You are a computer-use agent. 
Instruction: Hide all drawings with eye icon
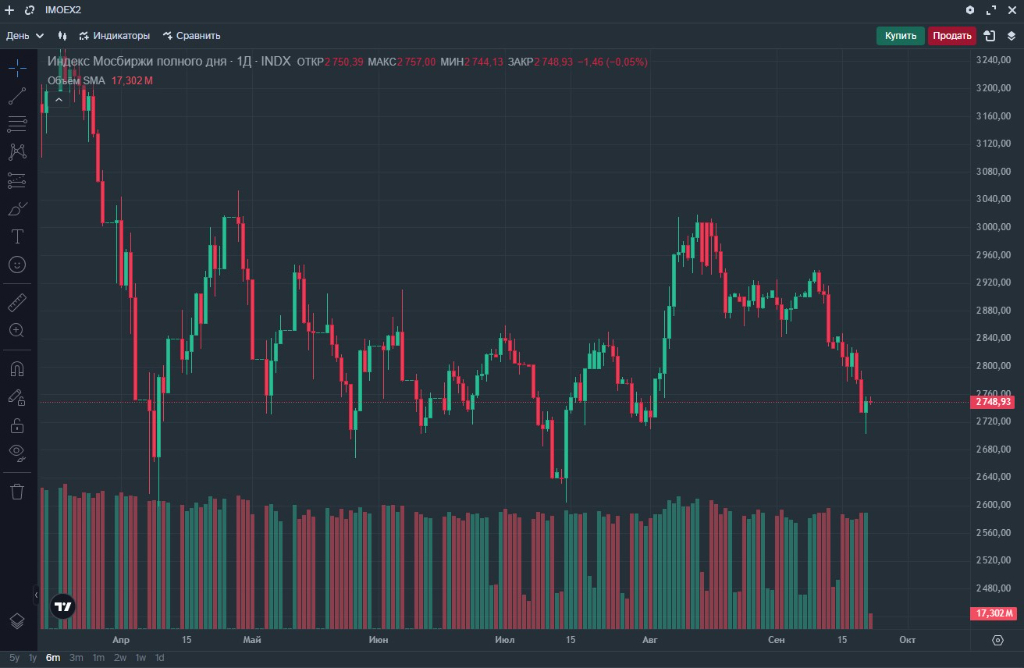[17, 452]
